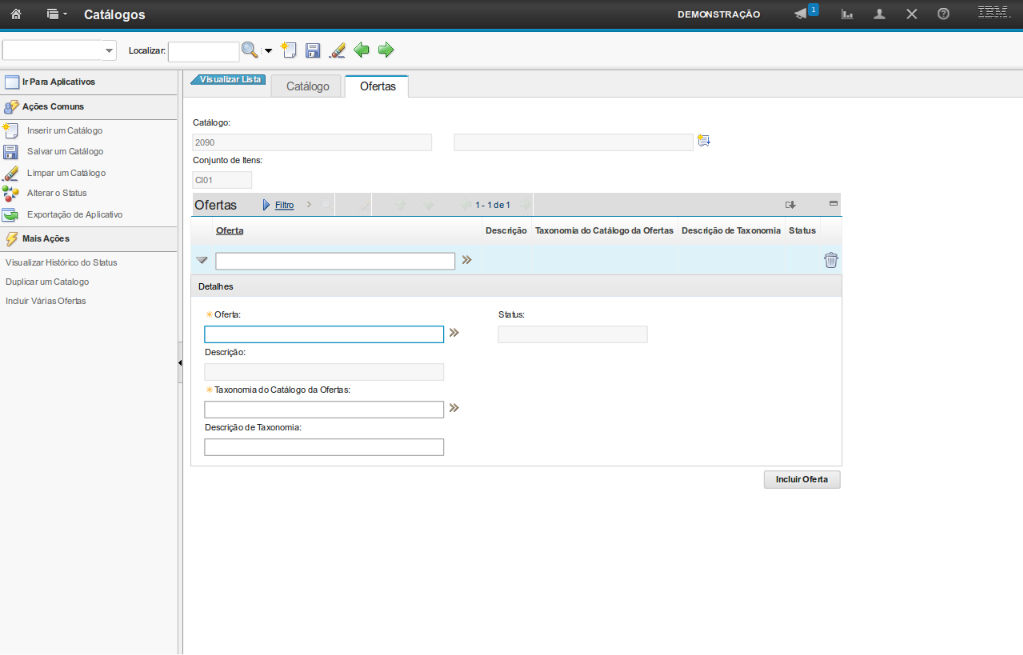Viewport: 1023px width, 655px height.
Task: Delete the offer row using trash icon
Action: 830,261
